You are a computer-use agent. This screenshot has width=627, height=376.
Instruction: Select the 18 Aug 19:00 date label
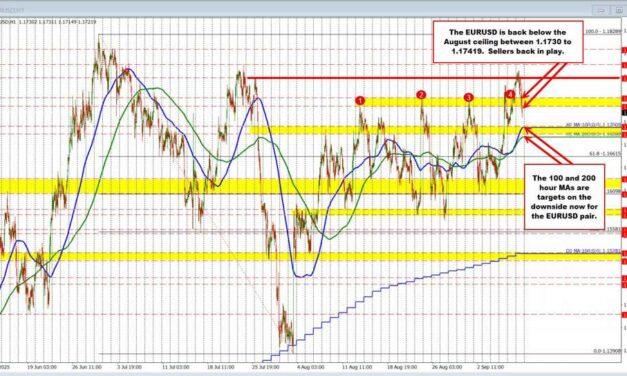click(402, 367)
